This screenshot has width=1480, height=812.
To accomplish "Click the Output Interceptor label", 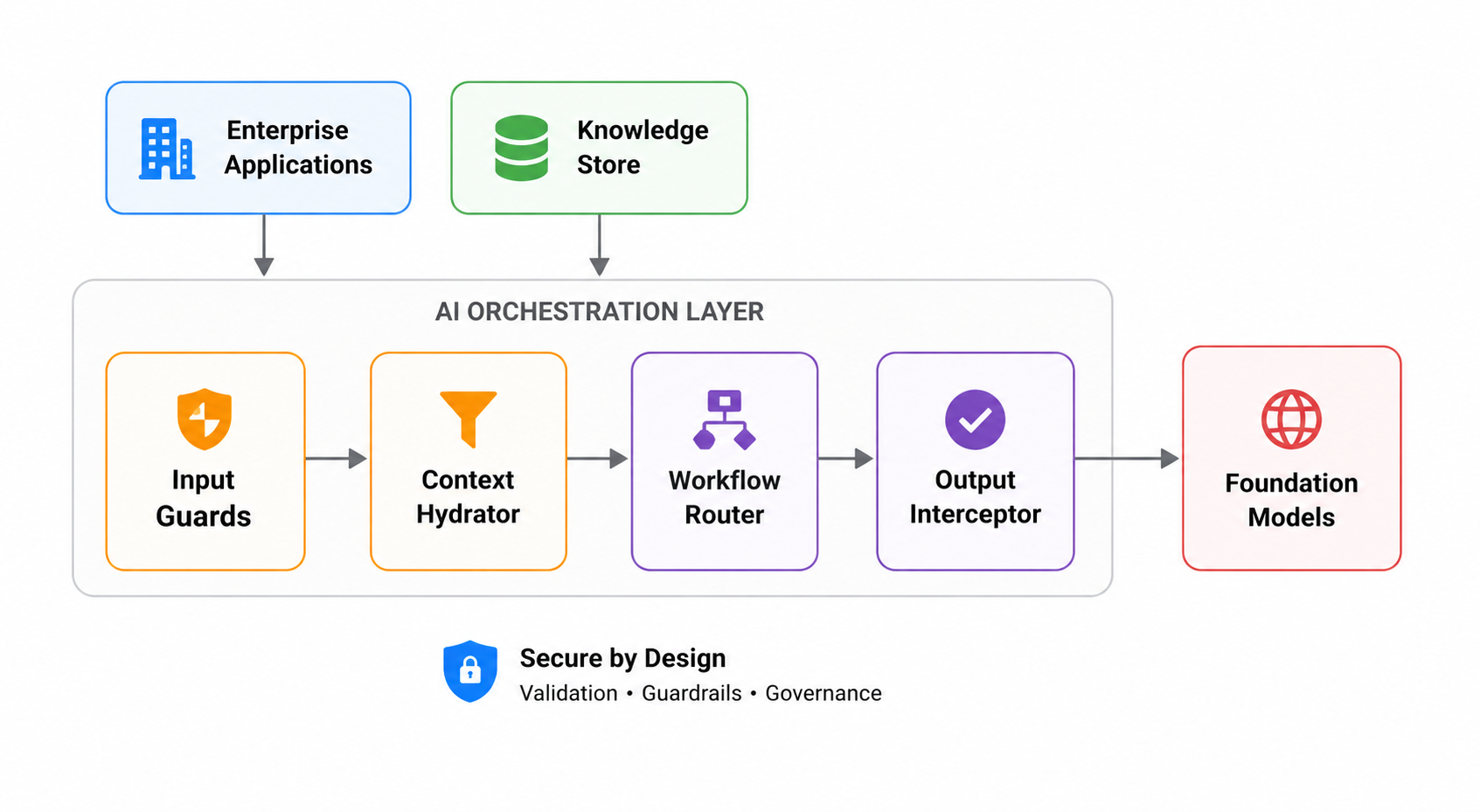I will (x=976, y=496).
